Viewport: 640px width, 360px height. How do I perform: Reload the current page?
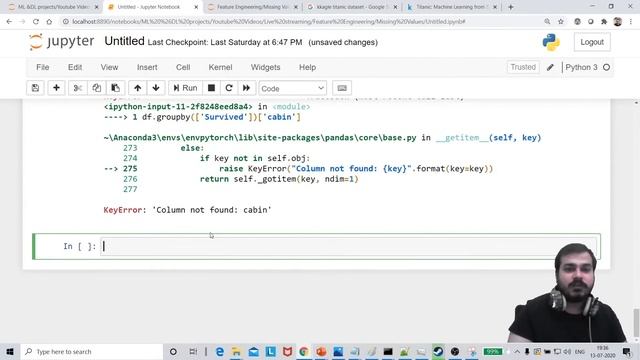tap(36, 22)
